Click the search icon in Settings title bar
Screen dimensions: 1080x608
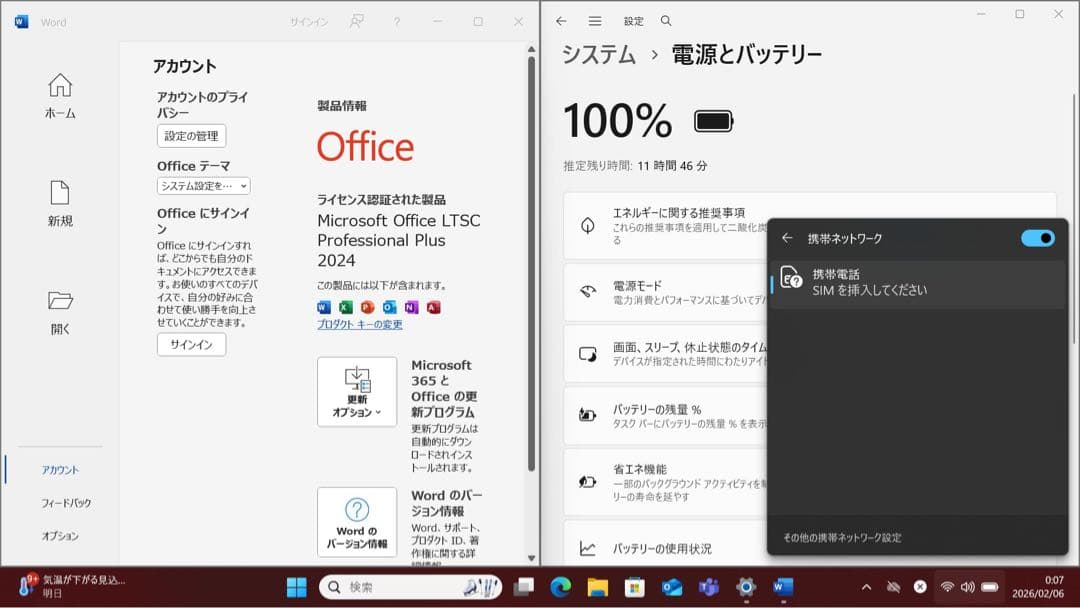[664, 20]
